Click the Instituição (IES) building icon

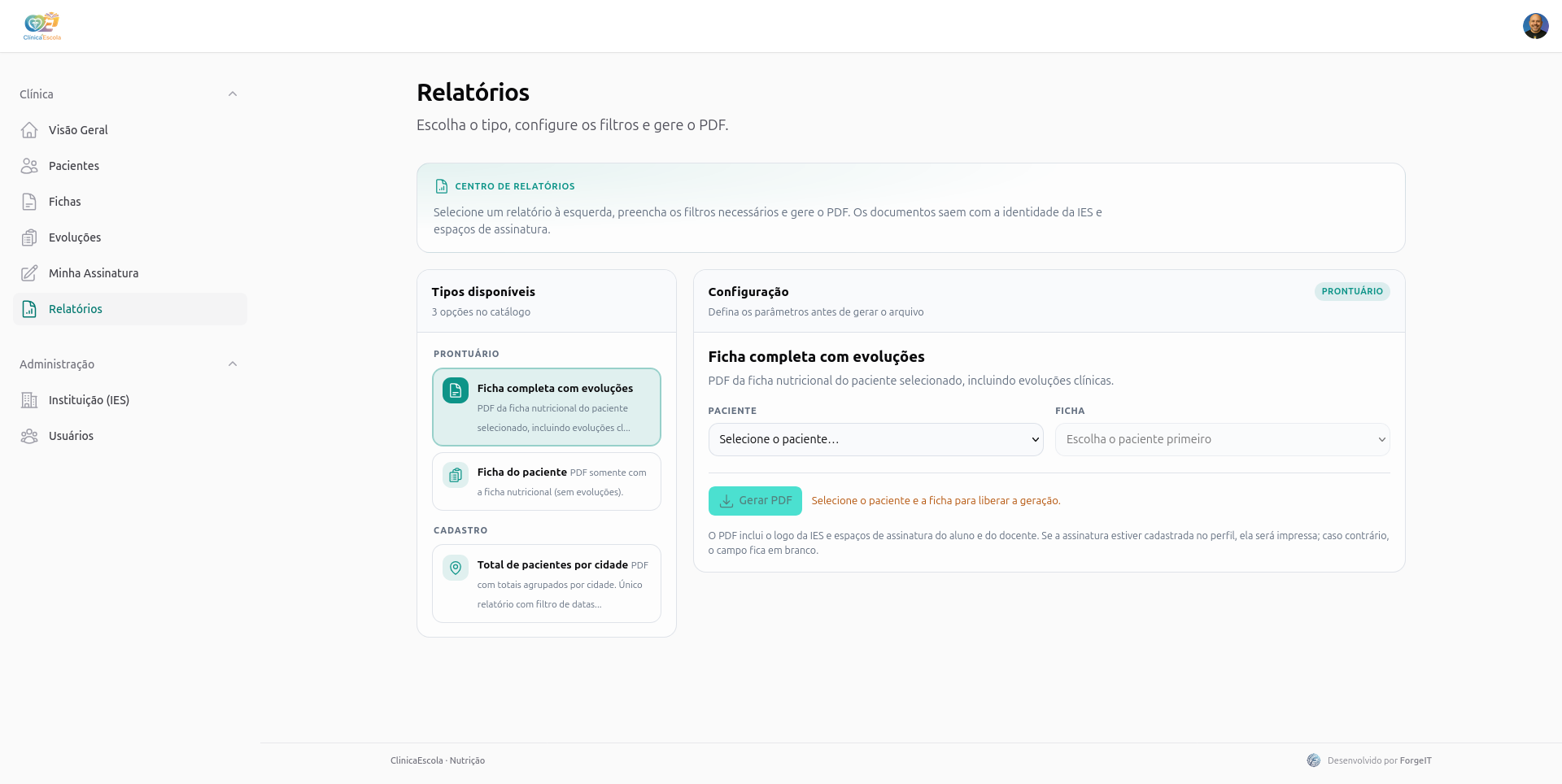(29, 400)
